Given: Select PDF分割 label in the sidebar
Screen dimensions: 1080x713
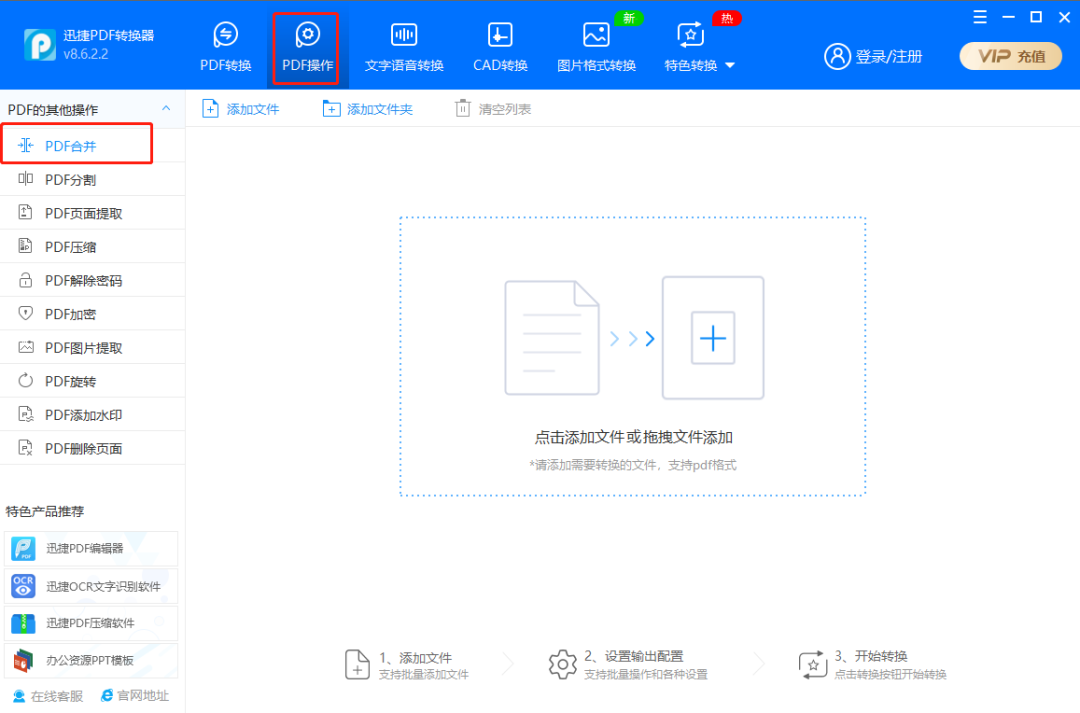Looking at the screenshot, I should pos(70,180).
